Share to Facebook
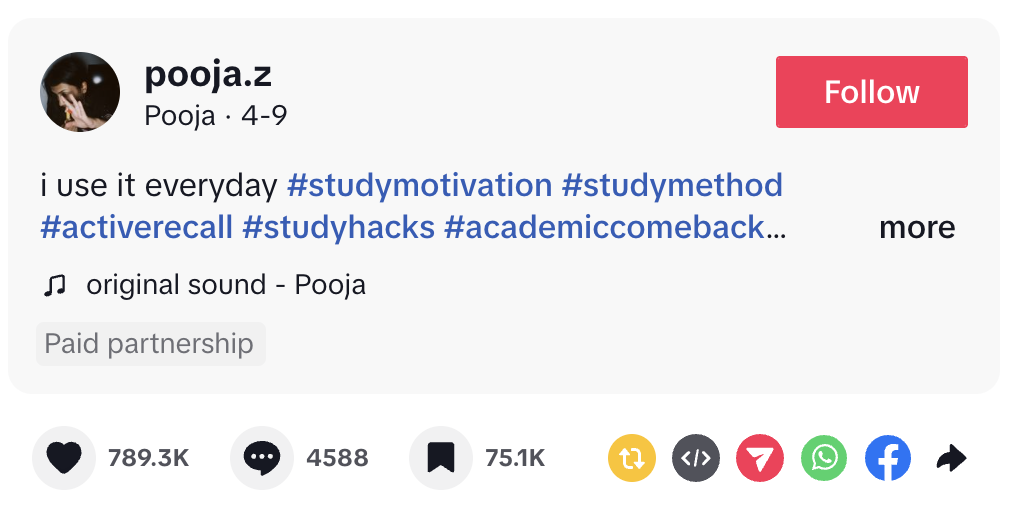 pyautogui.click(x=888, y=459)
